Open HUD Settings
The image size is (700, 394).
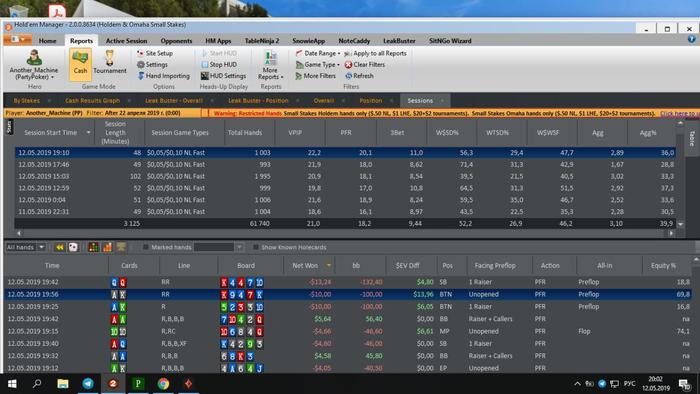223,76
